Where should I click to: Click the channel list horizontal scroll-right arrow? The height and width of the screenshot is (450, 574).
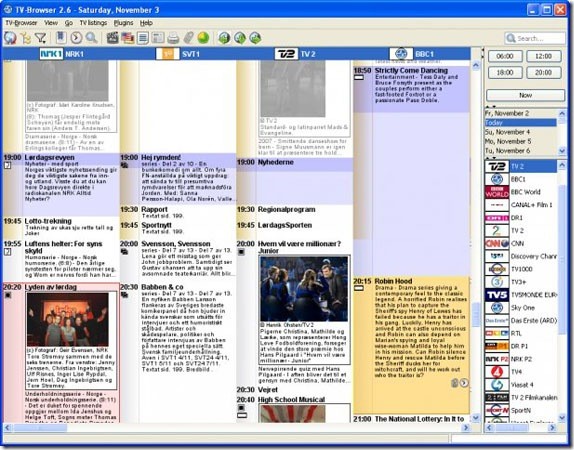tap(552, 428)
